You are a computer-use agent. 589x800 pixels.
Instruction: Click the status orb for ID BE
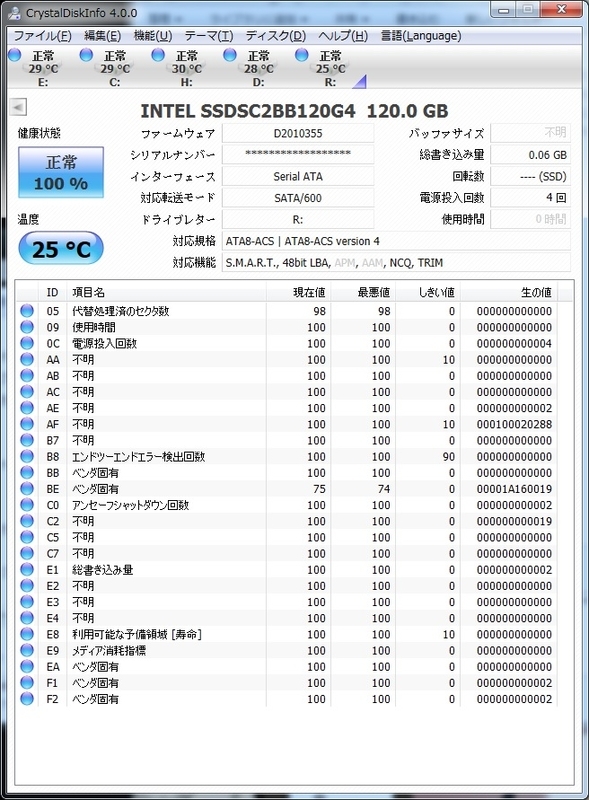coord(27,489)
